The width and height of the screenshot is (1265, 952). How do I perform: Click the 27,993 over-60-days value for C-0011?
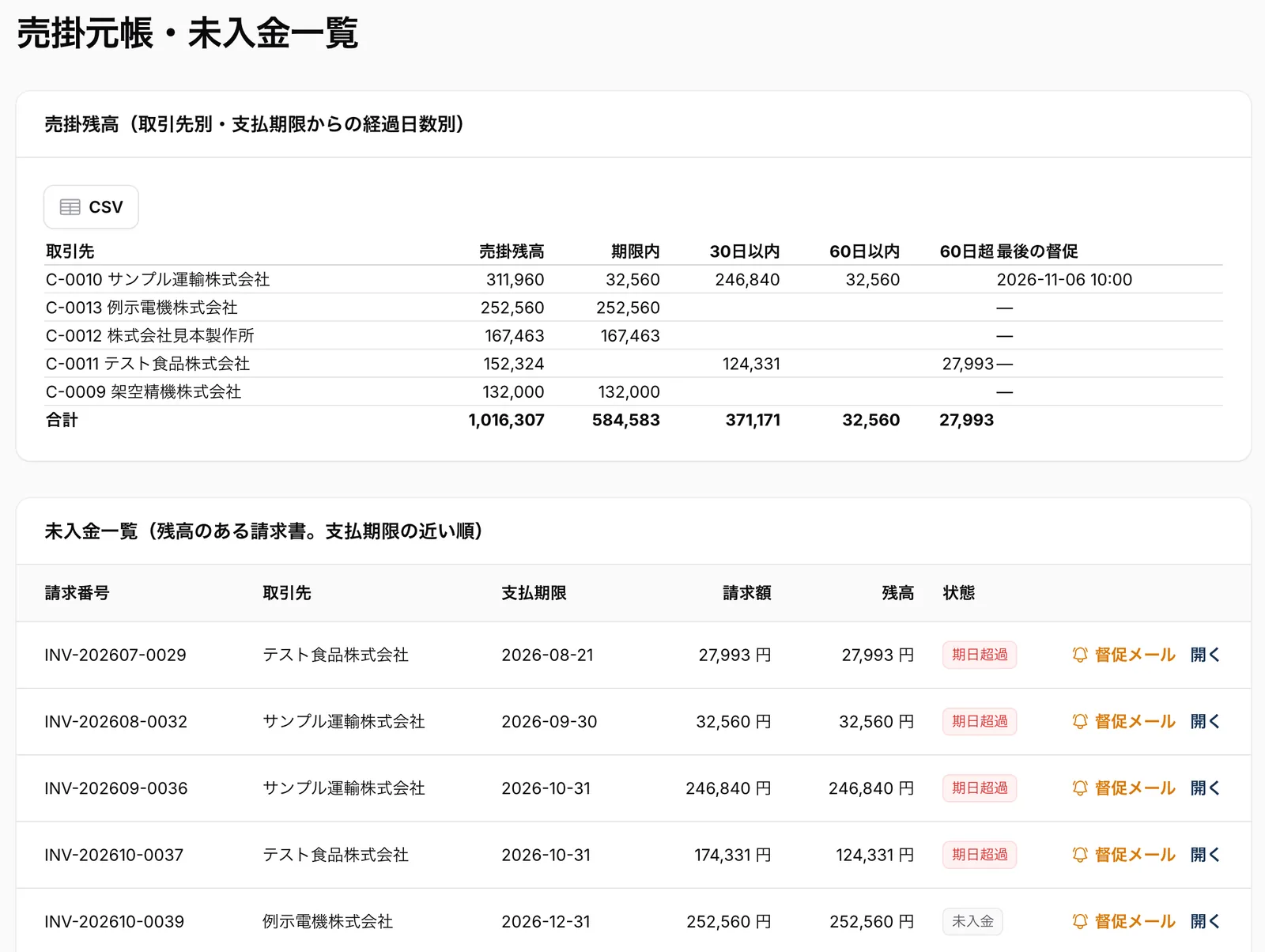pos(968,364)
